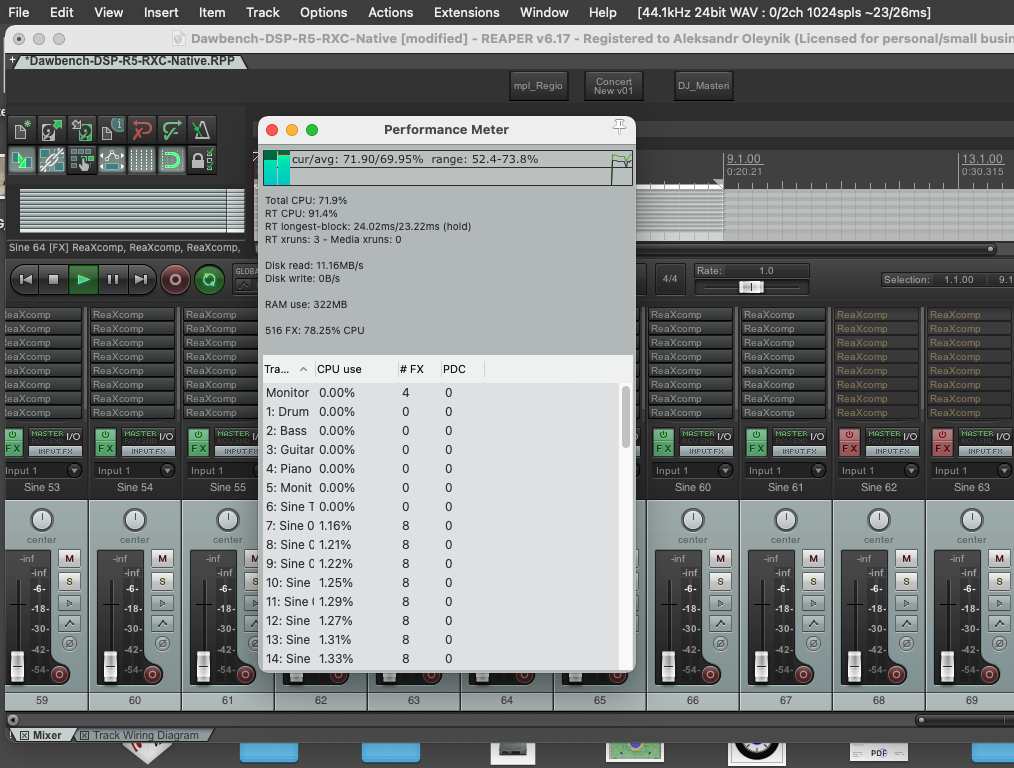Click the red Record transport button
1014x768 pixels.
click(175, 280)
